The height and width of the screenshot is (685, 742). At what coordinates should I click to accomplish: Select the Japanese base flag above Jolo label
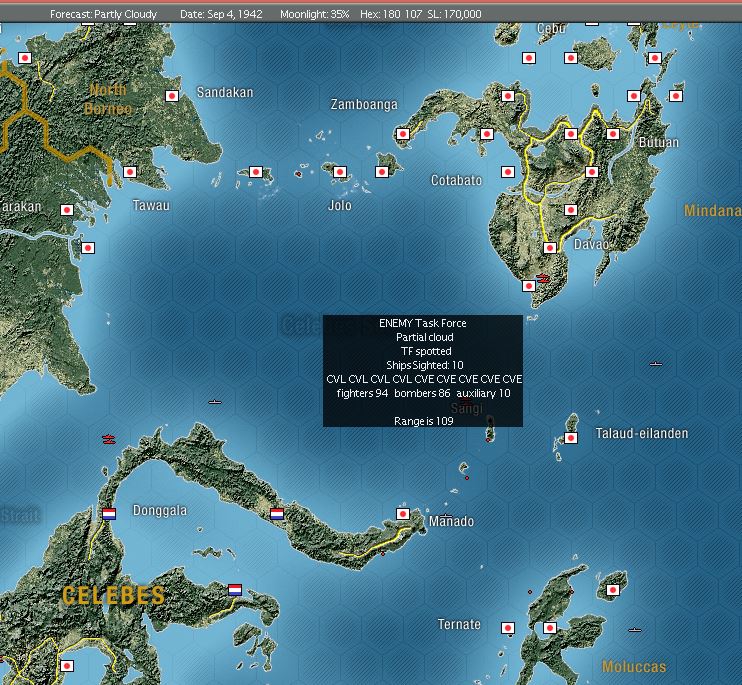pos(340,172)
